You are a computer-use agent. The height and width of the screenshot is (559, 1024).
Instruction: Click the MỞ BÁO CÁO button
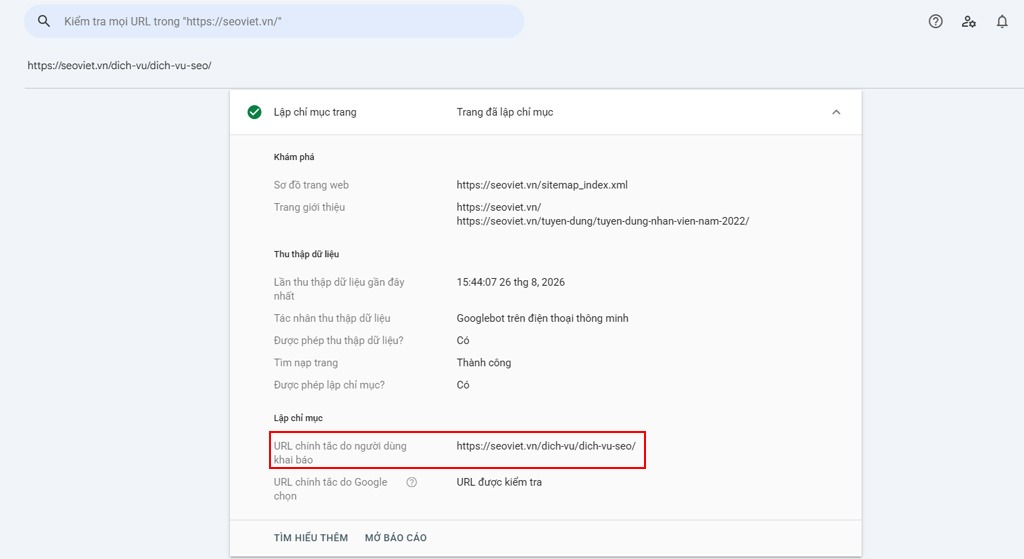point(396,537)
